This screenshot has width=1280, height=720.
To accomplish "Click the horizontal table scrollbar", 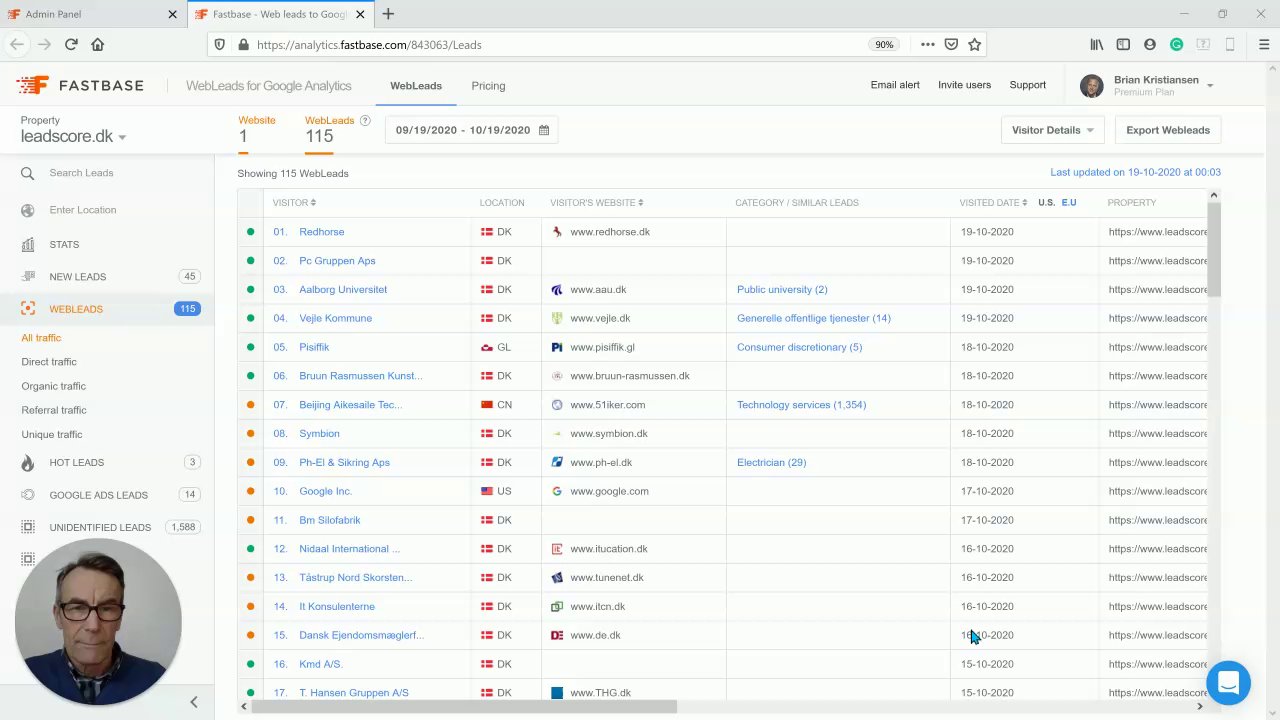I will [464, 707].
